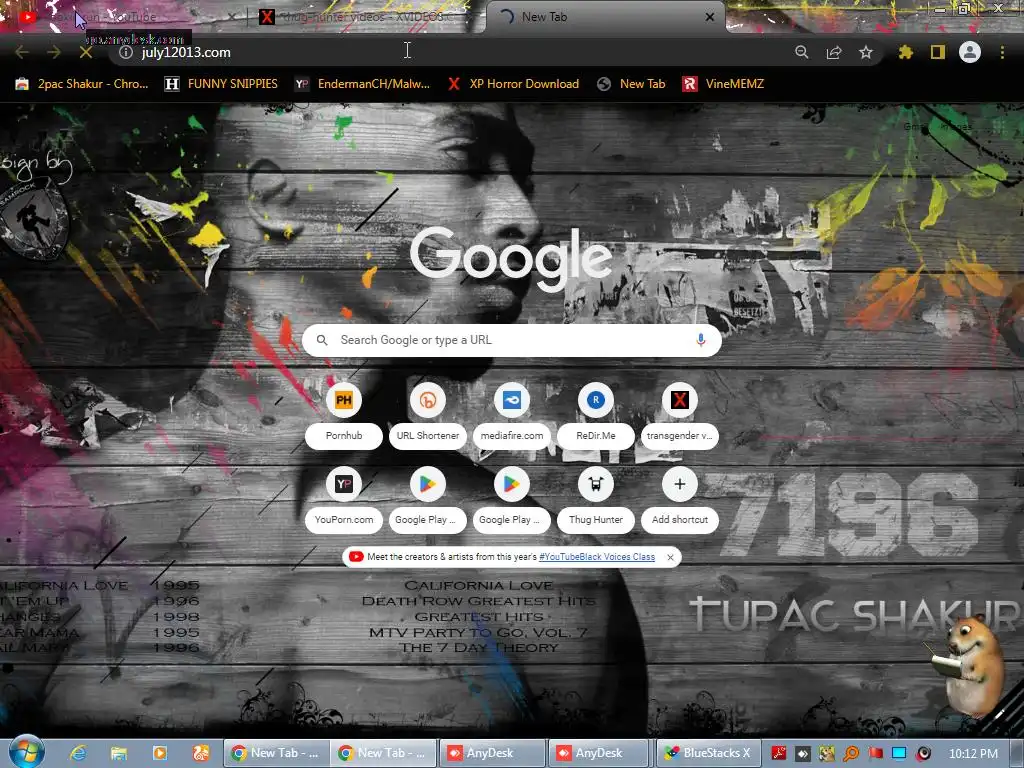Toggle the Chrome side panel
Viewport: 1024px width, 768px height.
(x=938, y=52)
